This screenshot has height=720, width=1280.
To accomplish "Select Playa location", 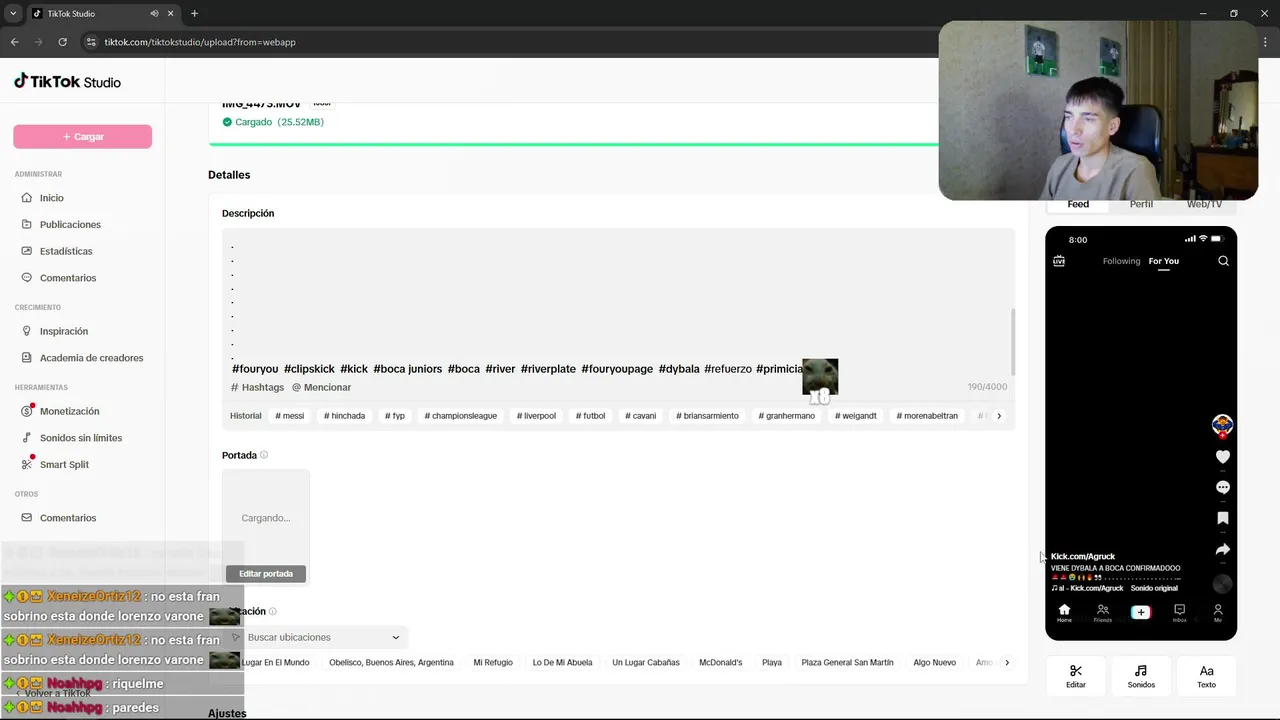I will [x=772, y=663].
